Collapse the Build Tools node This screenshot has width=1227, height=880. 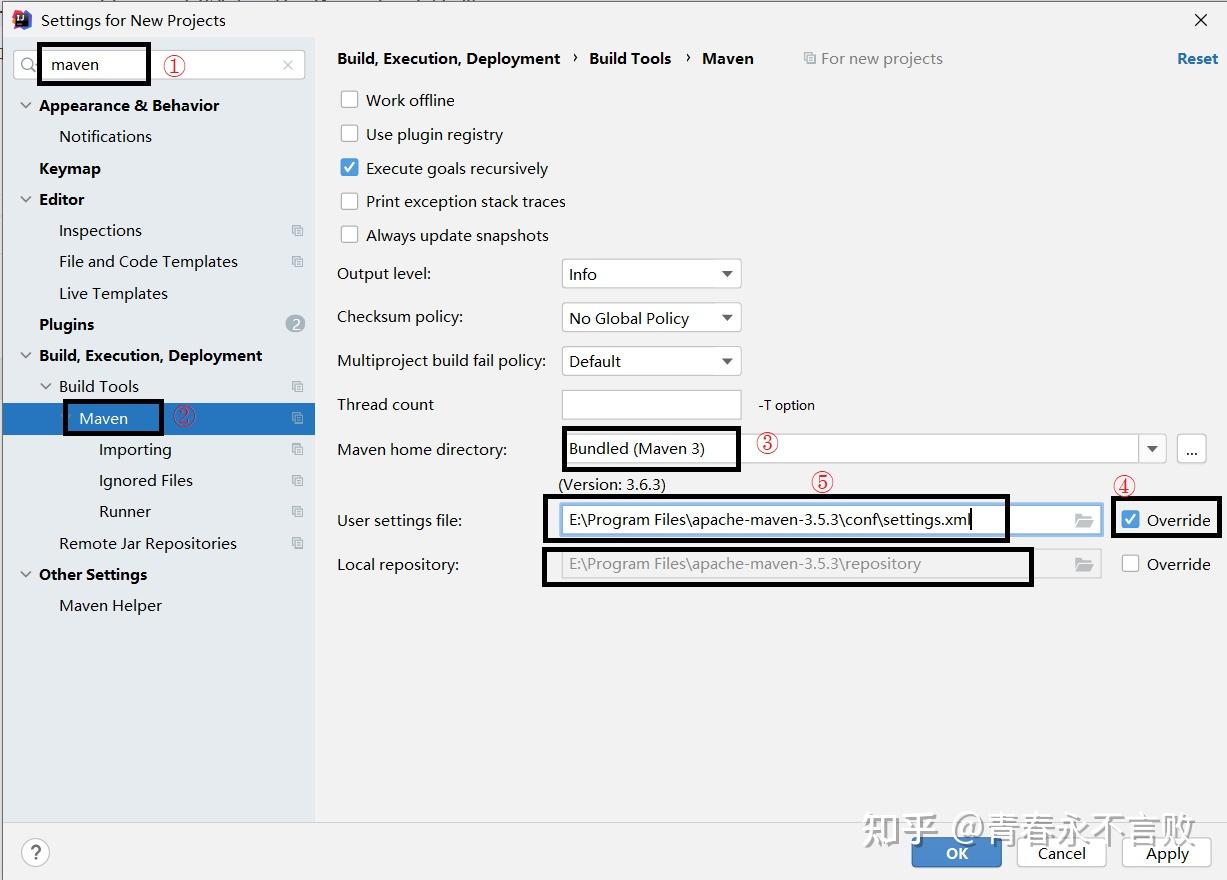click(46, 386)
